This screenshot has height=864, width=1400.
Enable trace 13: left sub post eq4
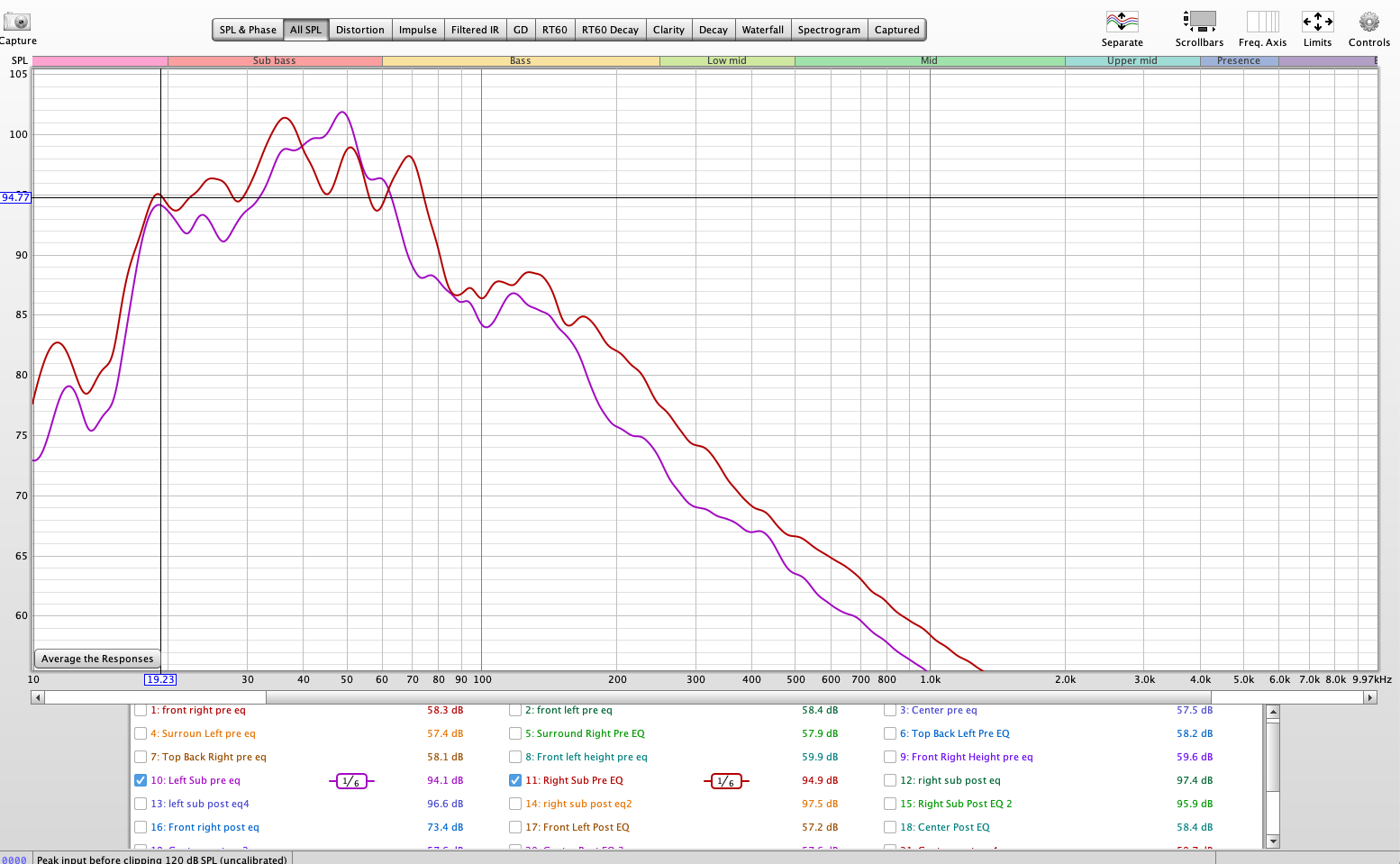click(x=141, y=804)
